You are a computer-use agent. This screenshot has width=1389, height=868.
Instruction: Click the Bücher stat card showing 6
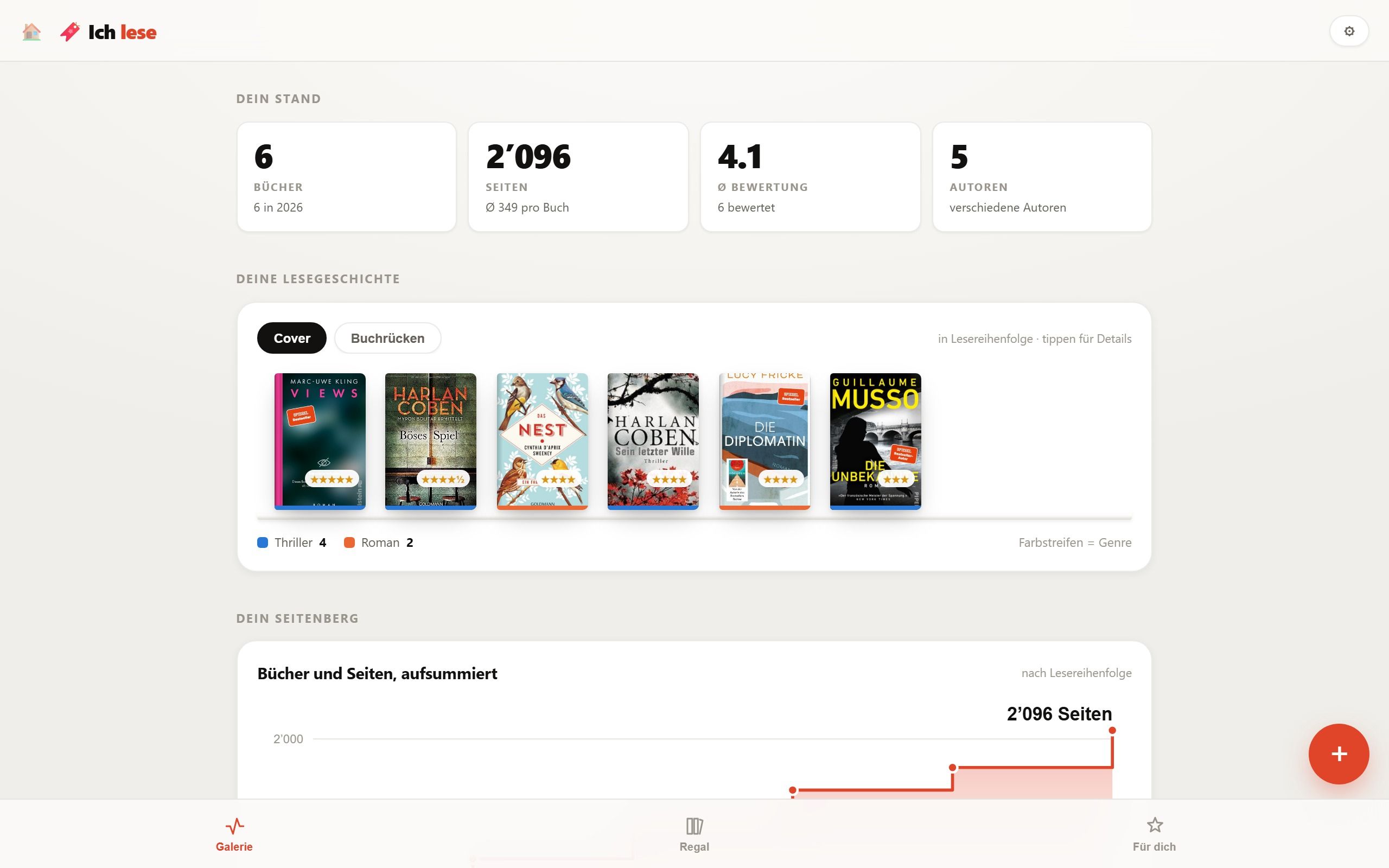pyautogui.click(x=347, y=177)
